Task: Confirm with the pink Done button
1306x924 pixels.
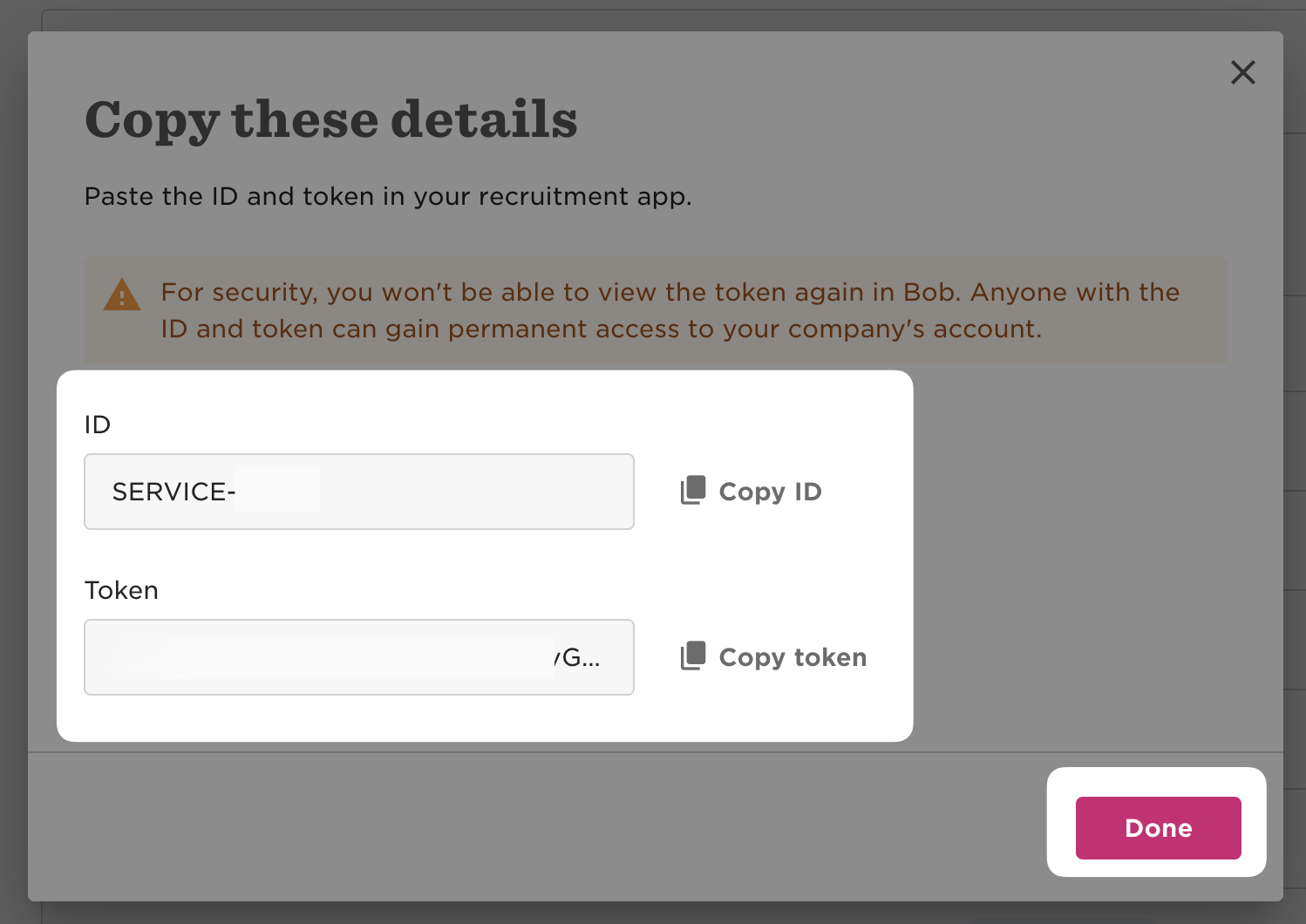Action: pyautogui.click(x=1158, y=828)
